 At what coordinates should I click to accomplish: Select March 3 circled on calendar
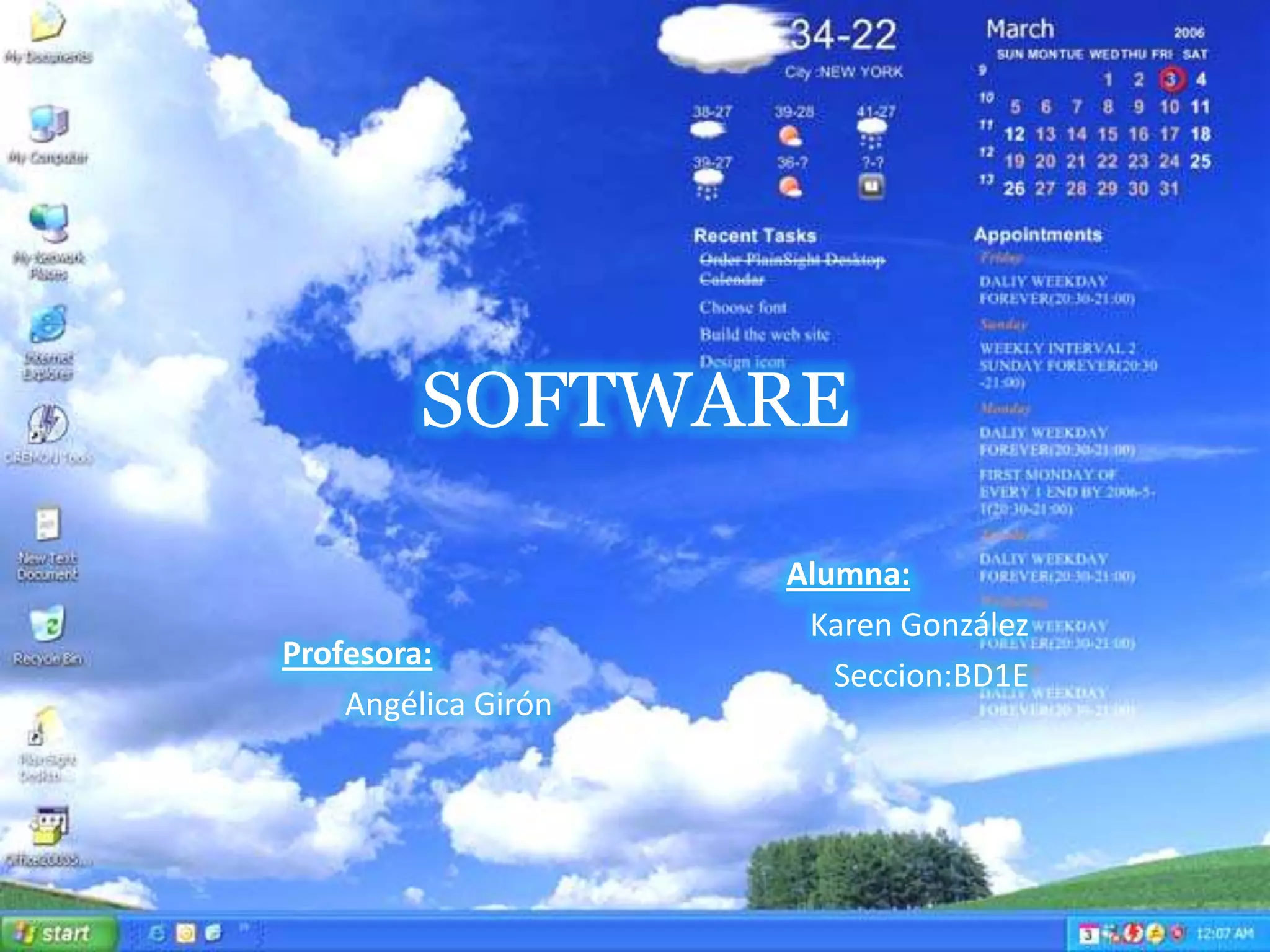click(1170, 79)
